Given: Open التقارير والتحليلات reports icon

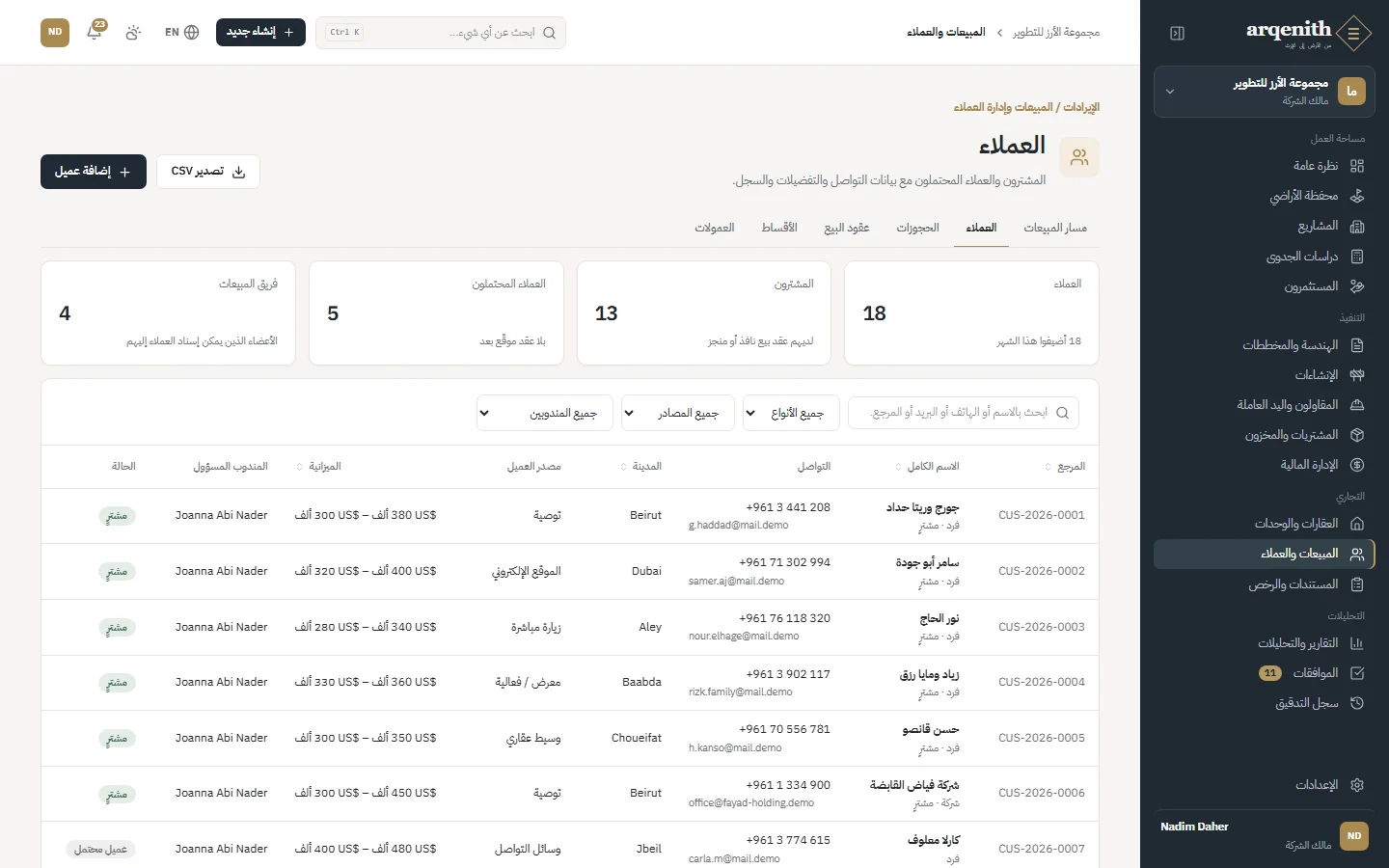Looking at the screenshot, I should [x=1357, y=643].
